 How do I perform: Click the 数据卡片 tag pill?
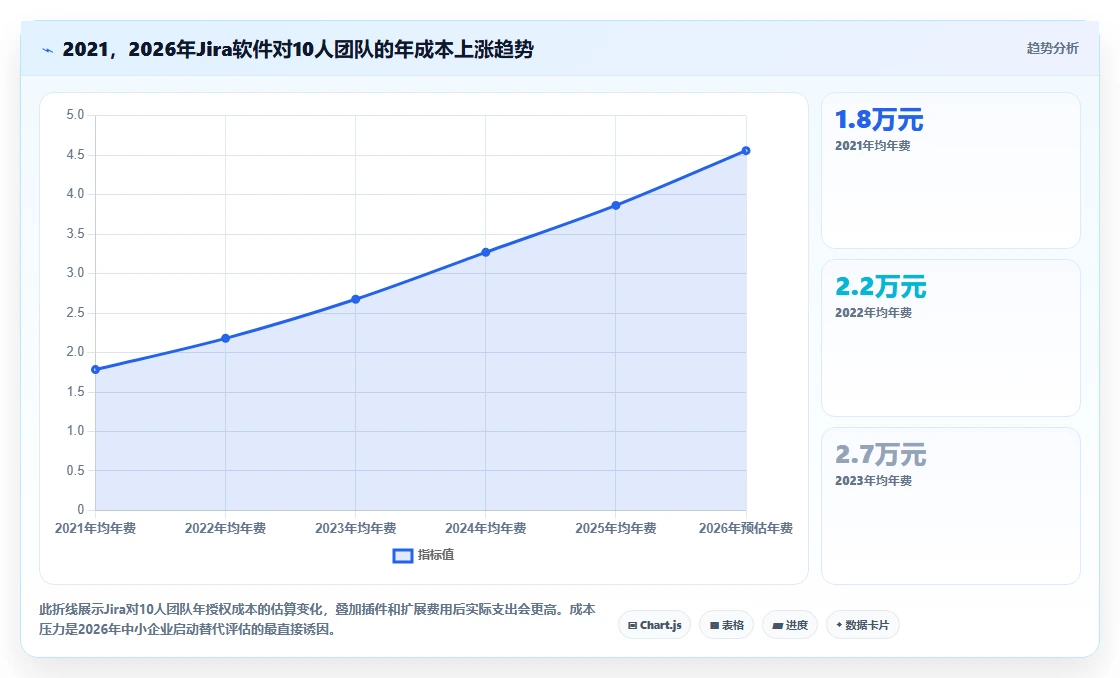[863, 625]
